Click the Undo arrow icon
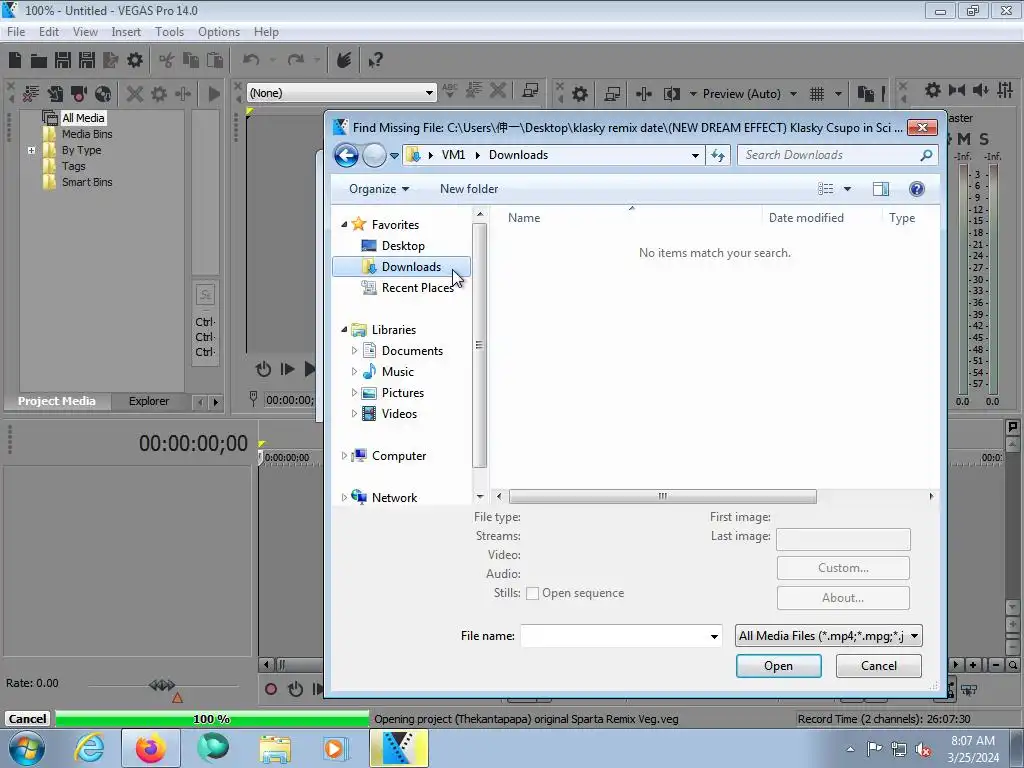The width and height of the screenshot is (1024, 768). click(251, 60)
